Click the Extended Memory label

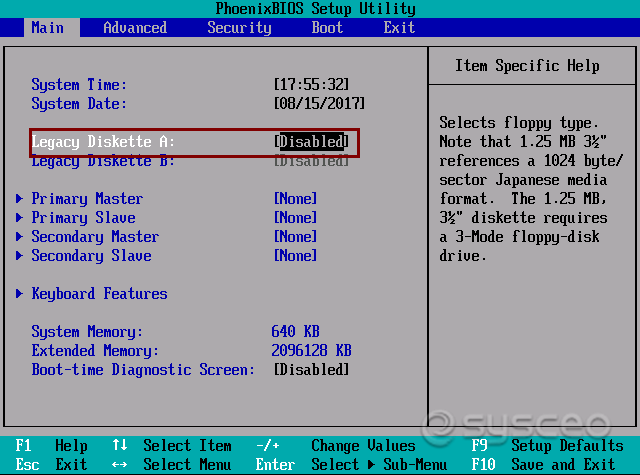coord(95,351)
